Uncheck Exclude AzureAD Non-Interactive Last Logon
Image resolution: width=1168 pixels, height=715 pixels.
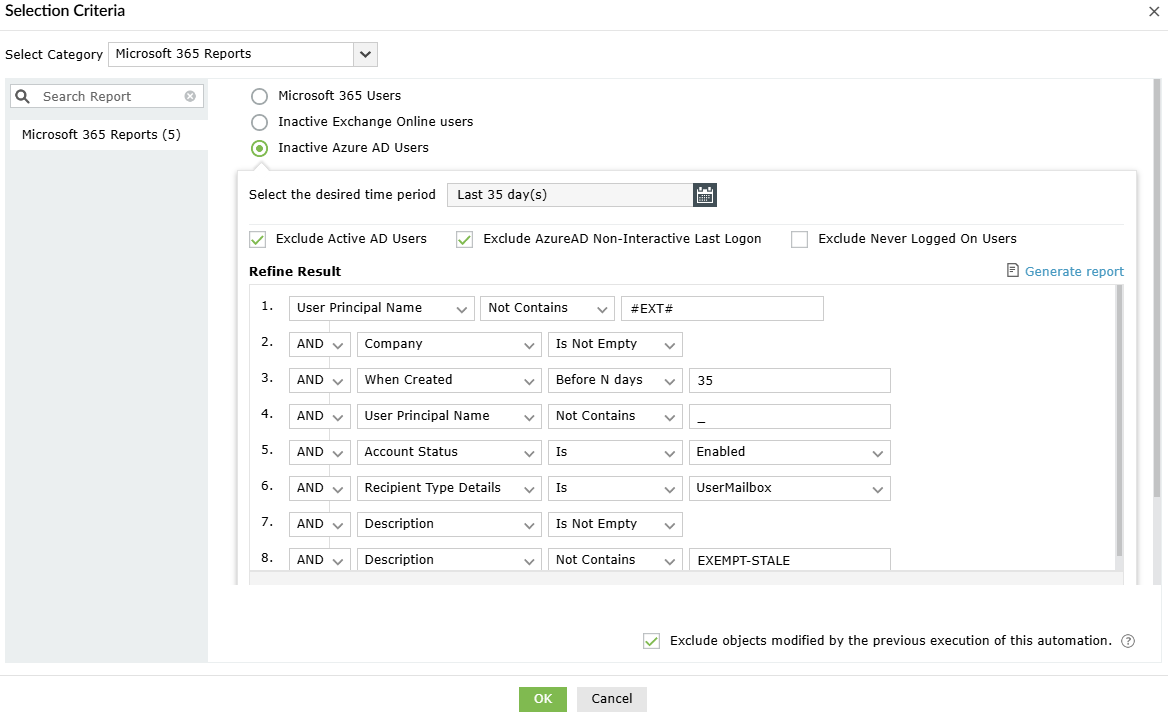coord(464,239)
